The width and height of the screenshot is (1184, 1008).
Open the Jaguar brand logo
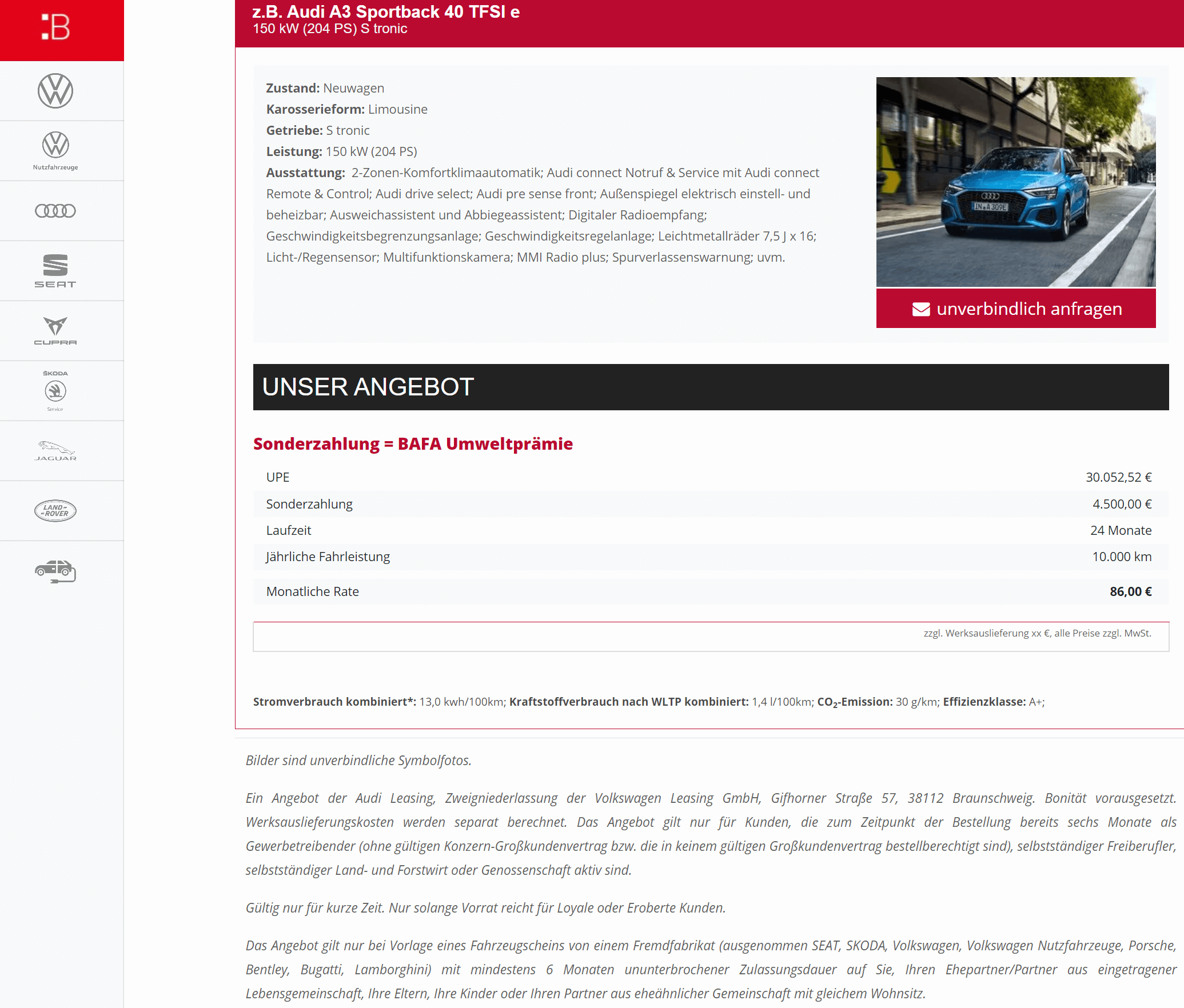pyautogui.click(x=55, y=451)
